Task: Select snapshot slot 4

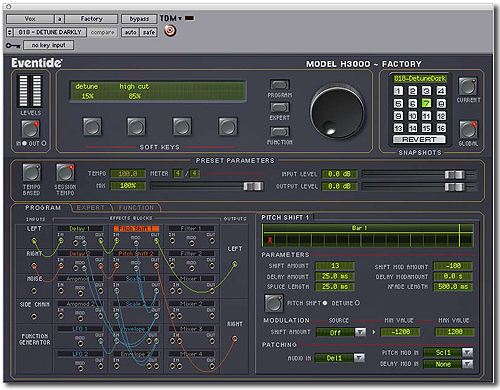Action: click(x=441, y=91)
